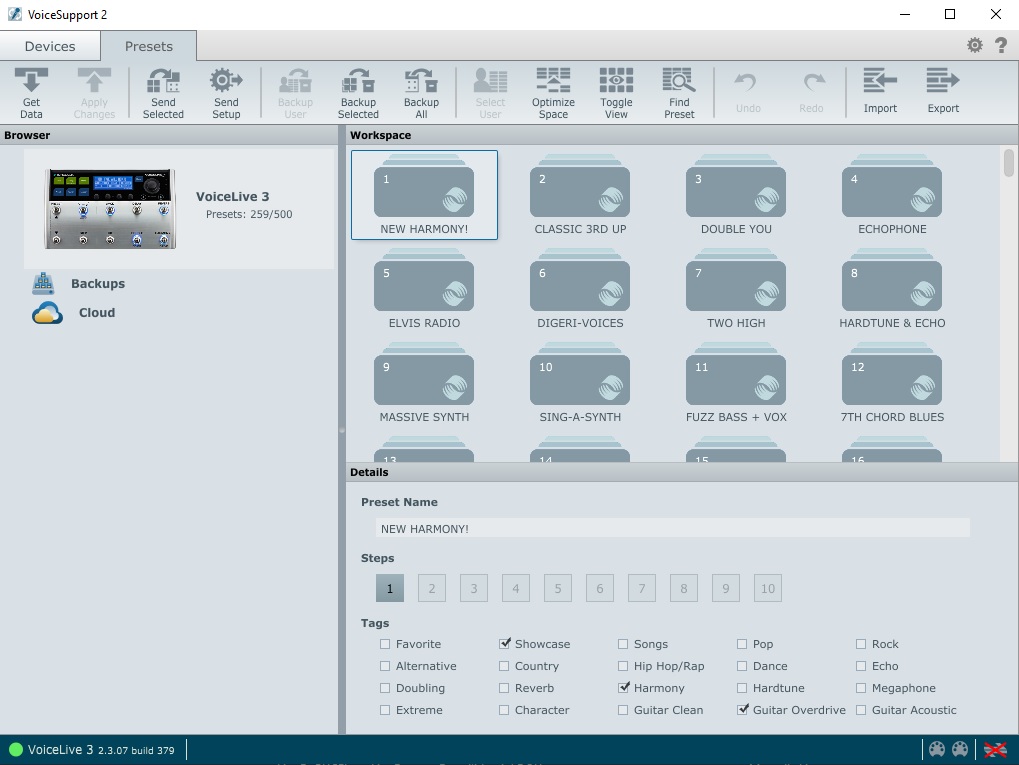Send selected presets to the device
Viewport: 1019px width, 765px height.
click(x=163, y=93)
